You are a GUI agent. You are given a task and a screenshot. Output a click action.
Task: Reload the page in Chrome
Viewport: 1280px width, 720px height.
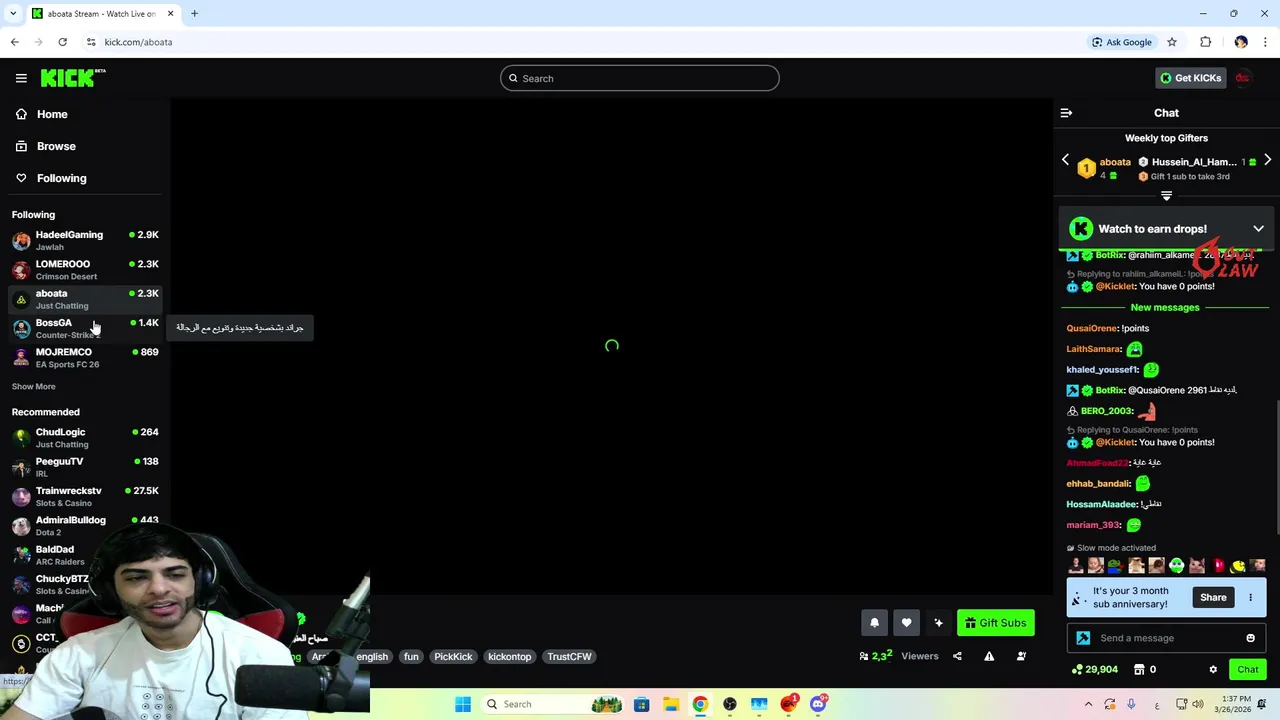pyautogui.click(x=62, y=42)
